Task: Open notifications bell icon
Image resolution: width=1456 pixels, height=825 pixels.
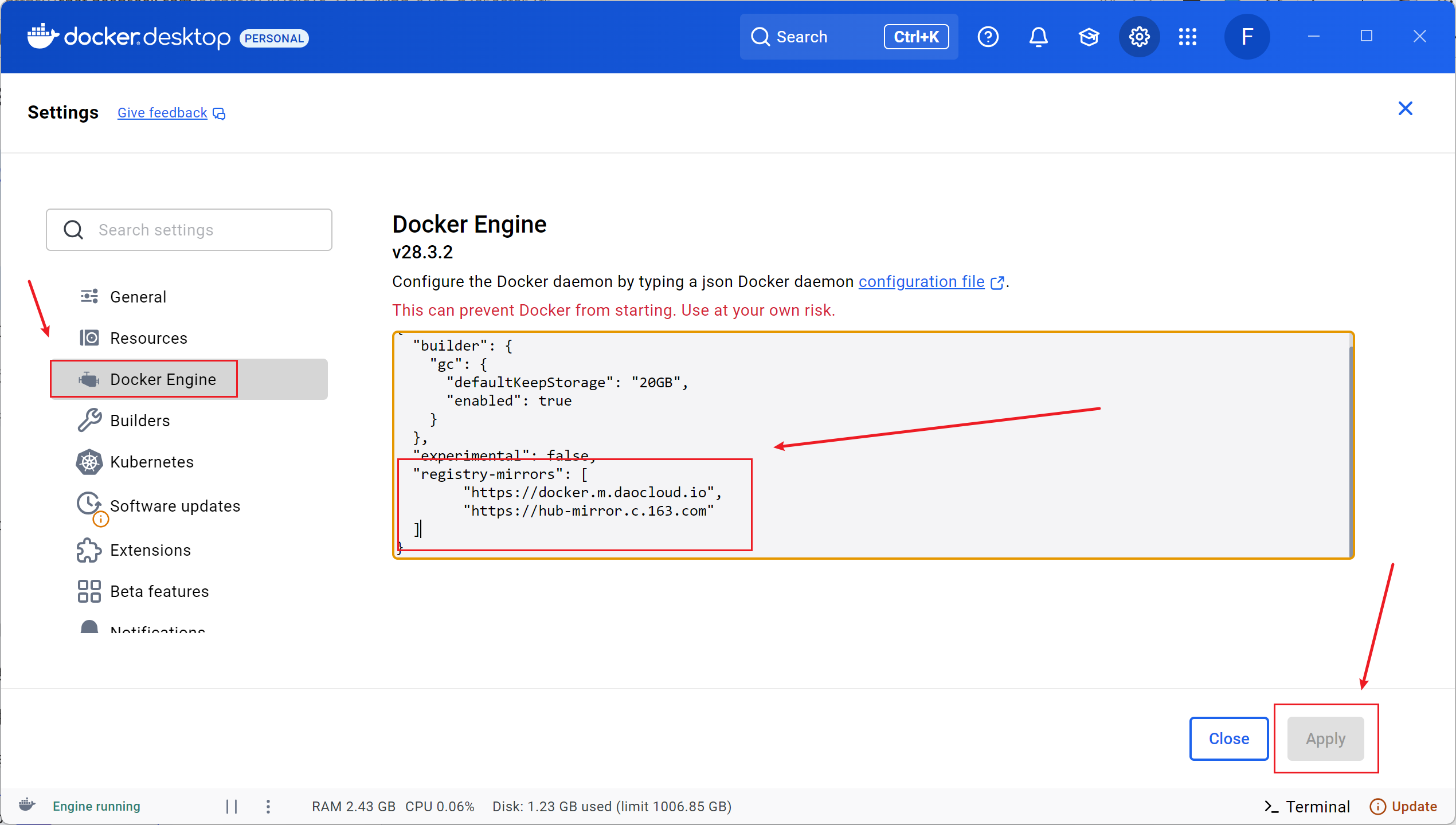Action: (x=1038, y=37)
